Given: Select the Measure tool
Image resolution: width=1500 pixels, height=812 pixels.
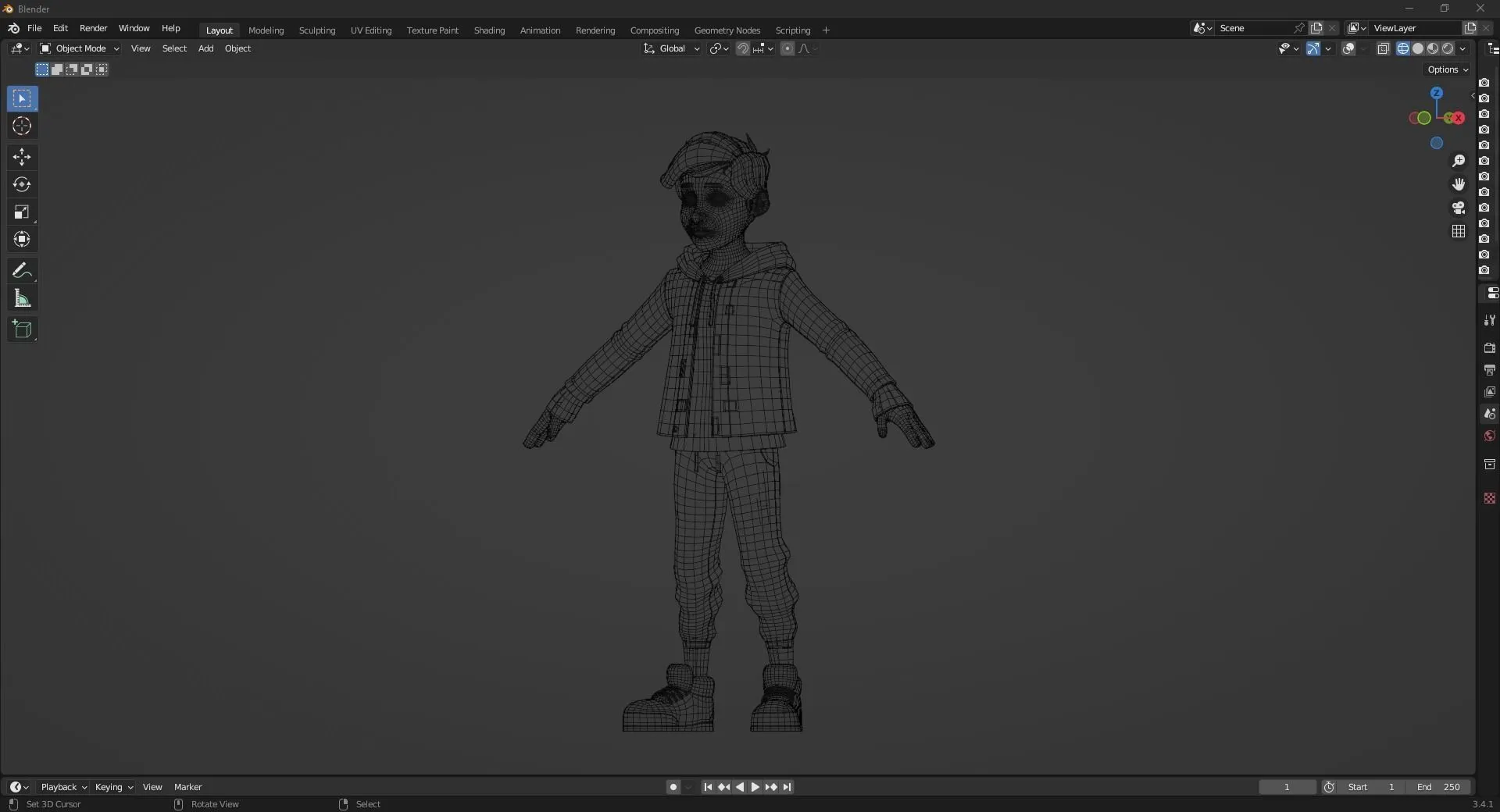Looking at the screenshot, I should pyautogui.click(x=21, y=298).
